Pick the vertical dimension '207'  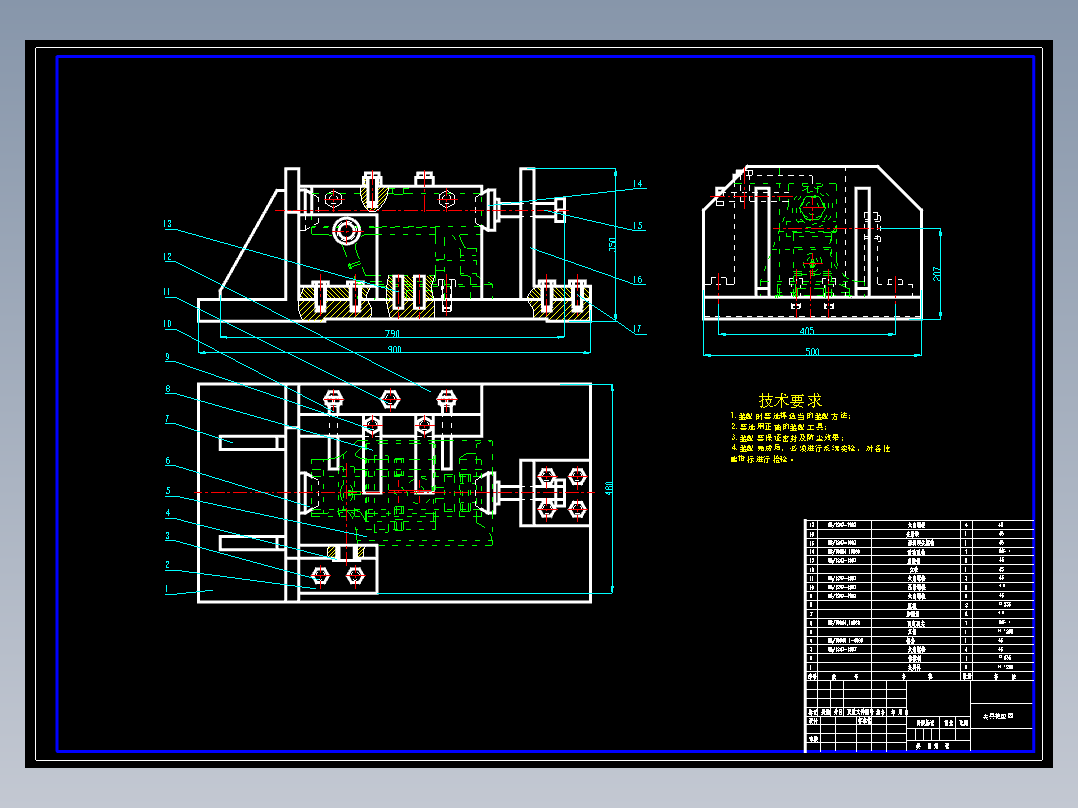pos(936,274)
